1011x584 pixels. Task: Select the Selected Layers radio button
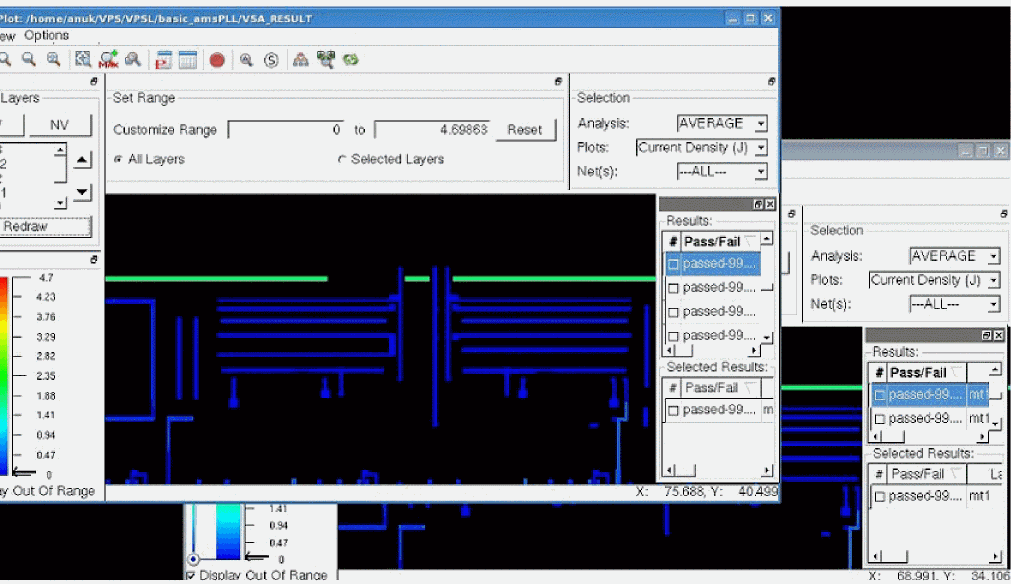click(342, 159)
